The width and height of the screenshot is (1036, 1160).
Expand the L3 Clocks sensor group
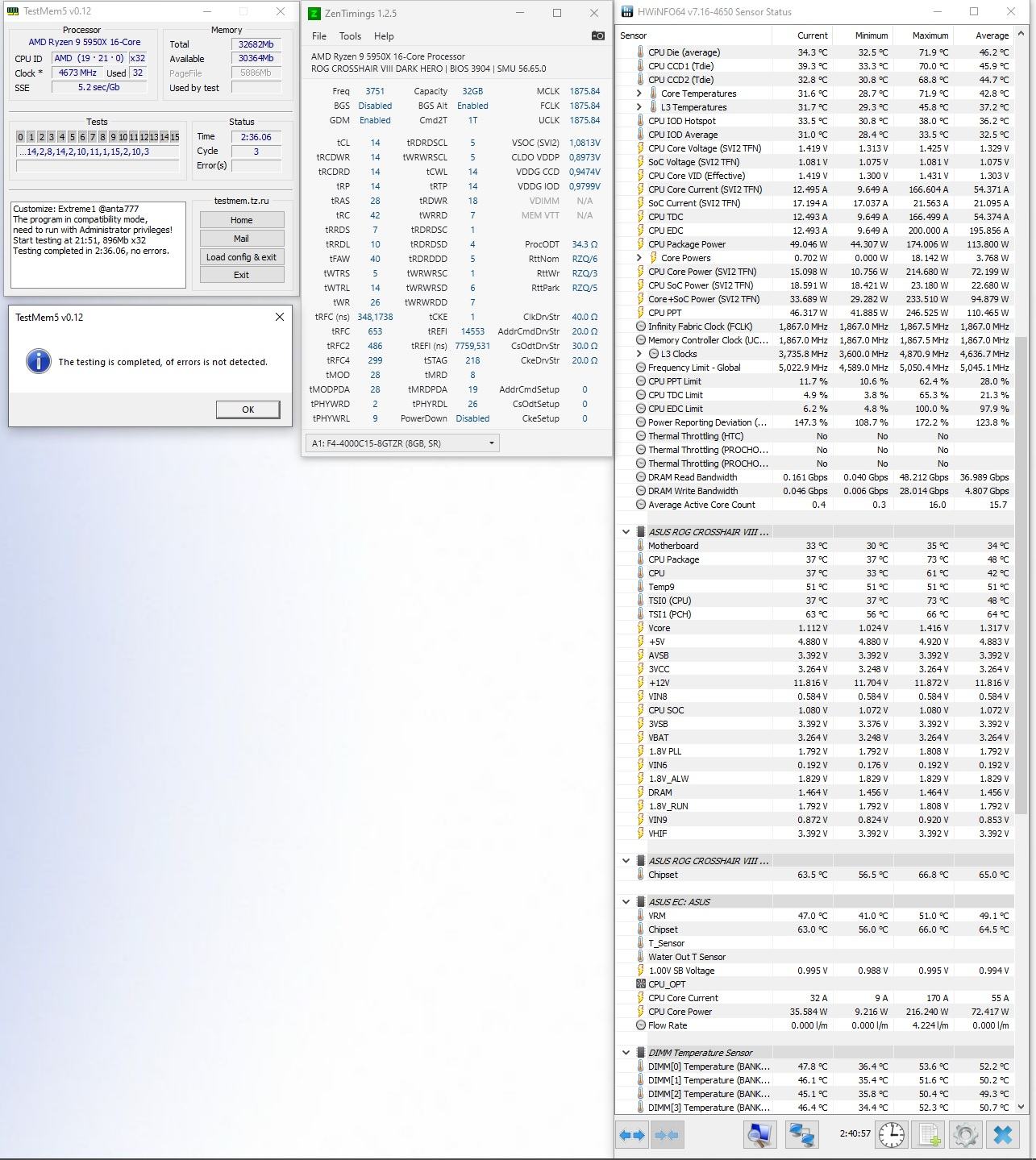point(639,354)
